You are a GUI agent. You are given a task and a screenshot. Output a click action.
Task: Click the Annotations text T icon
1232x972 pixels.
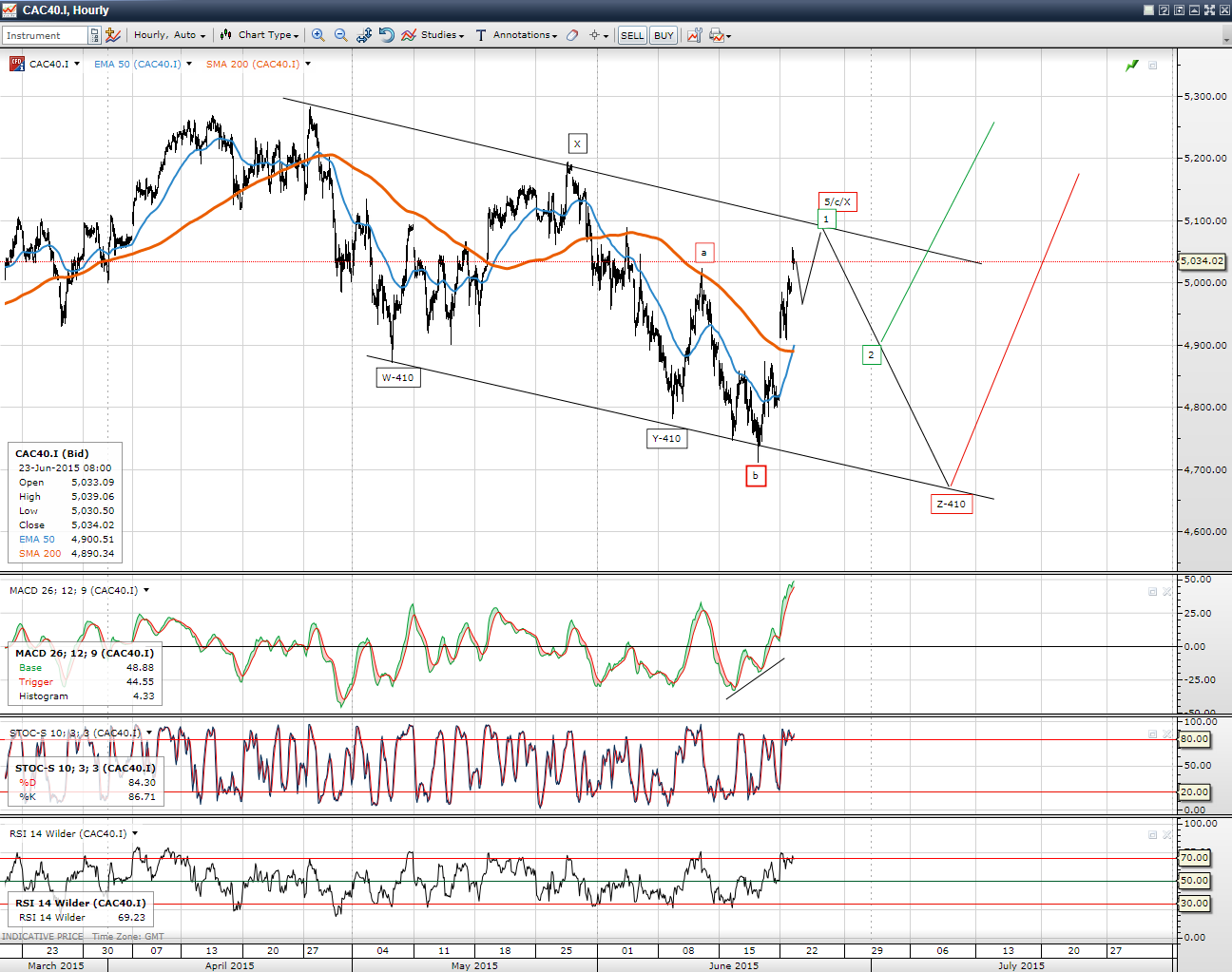point(481,35)
